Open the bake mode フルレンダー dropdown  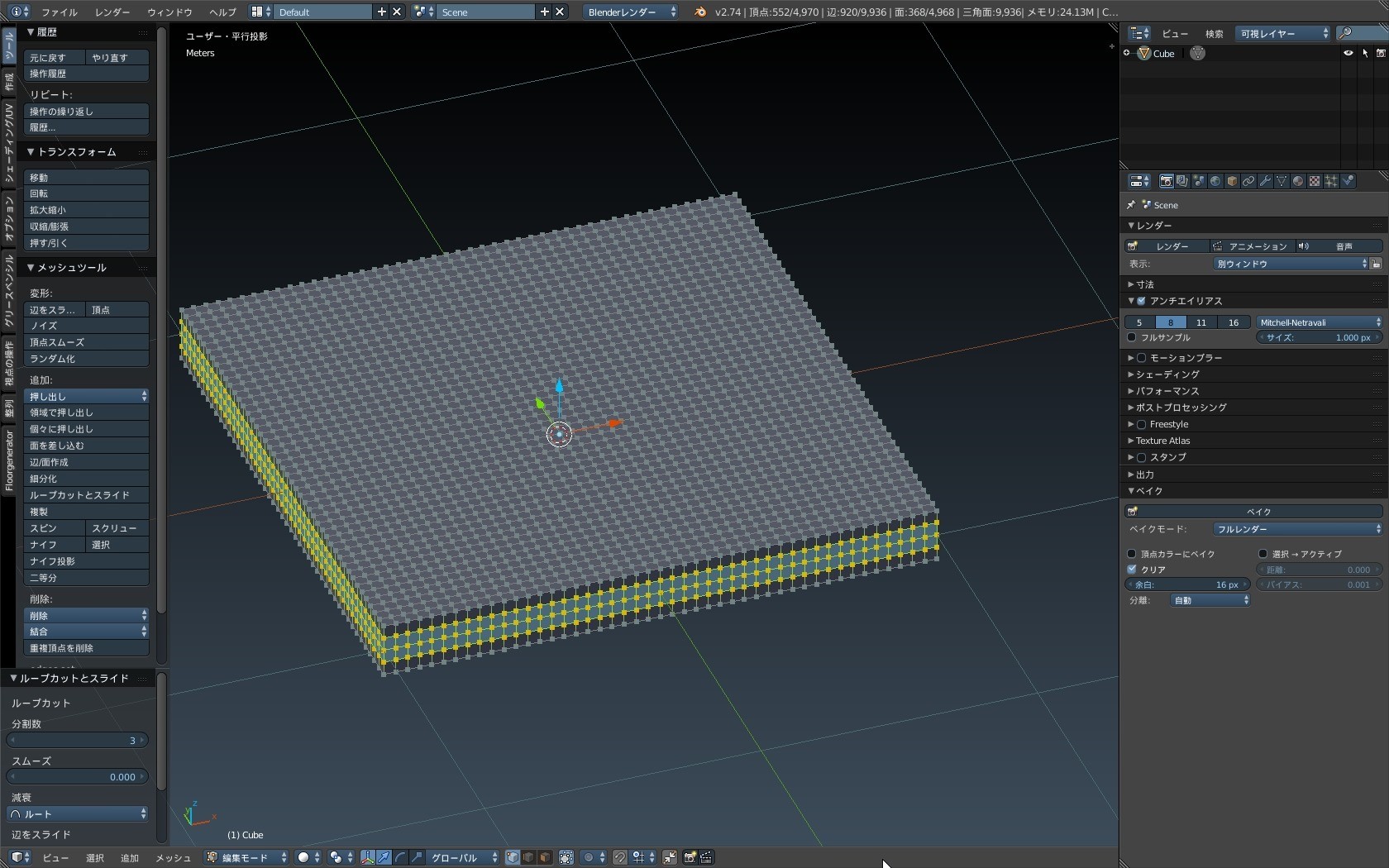[x=1296, y=529]
